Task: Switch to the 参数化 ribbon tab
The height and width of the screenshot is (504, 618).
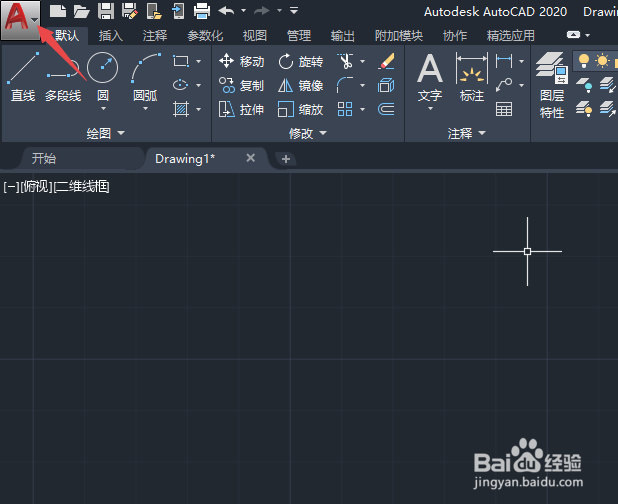Action: [x=205, y=36]
